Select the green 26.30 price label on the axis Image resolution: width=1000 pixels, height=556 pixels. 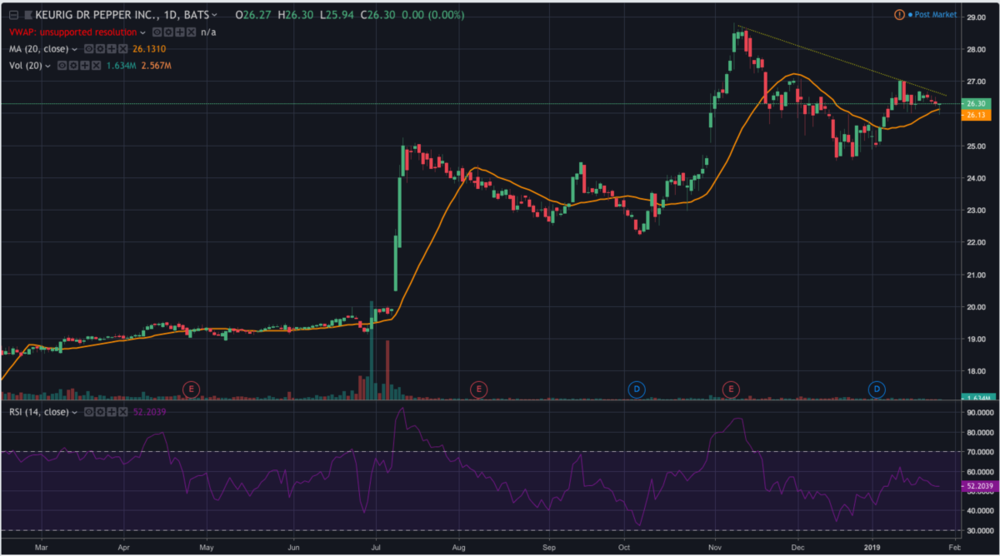975,103
